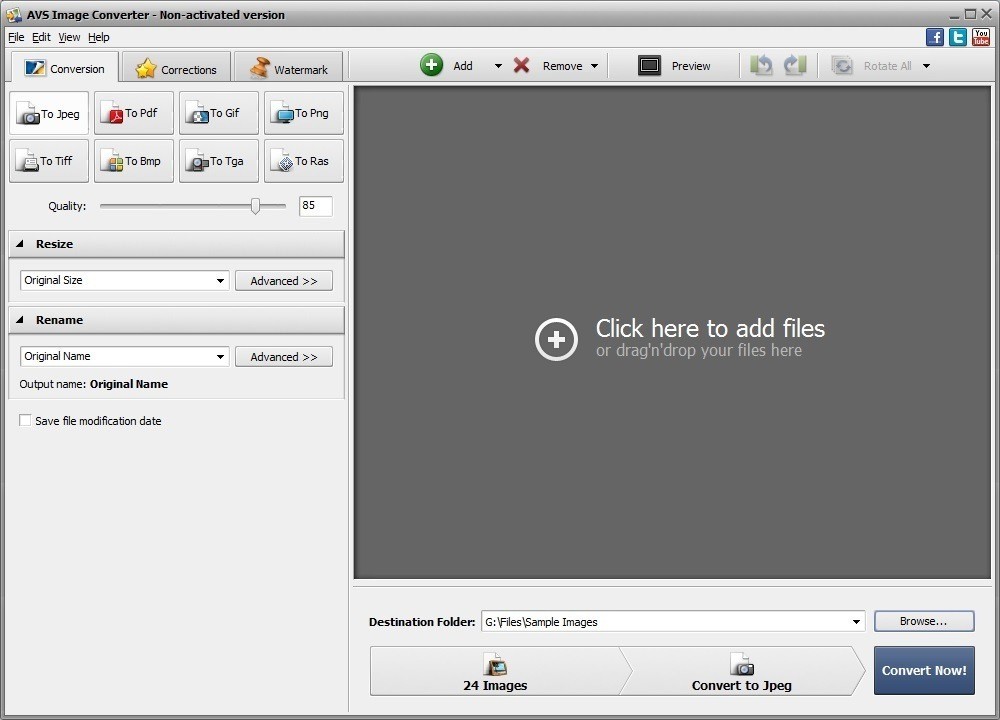Choose the To Tiff conversion option
Image resolution: width=1000 pixels, height=720 pixels.
pos(48,161)
